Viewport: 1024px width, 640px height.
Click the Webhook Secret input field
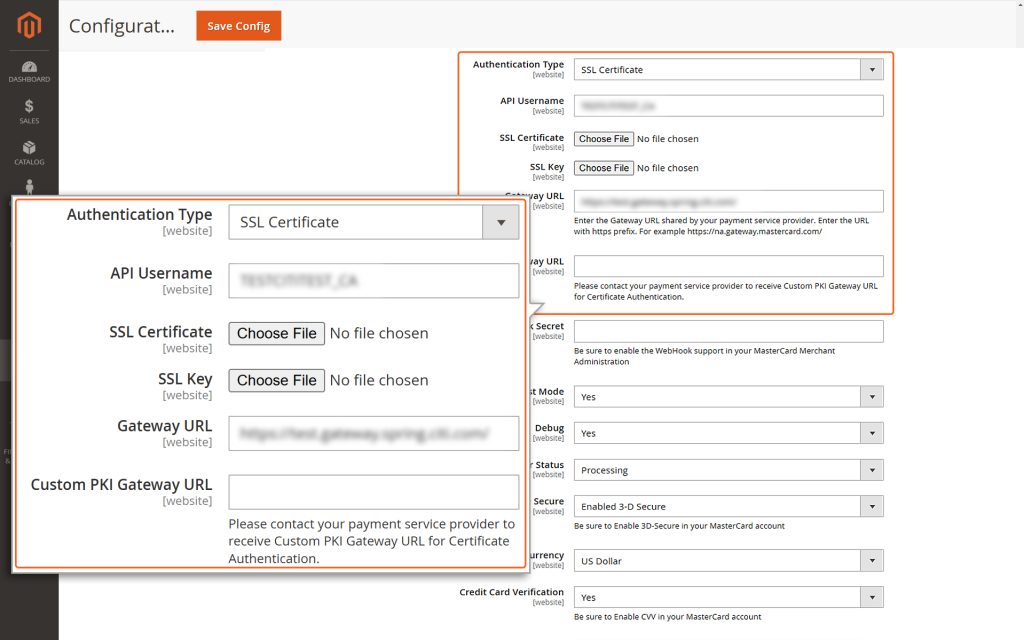[728, 331]
